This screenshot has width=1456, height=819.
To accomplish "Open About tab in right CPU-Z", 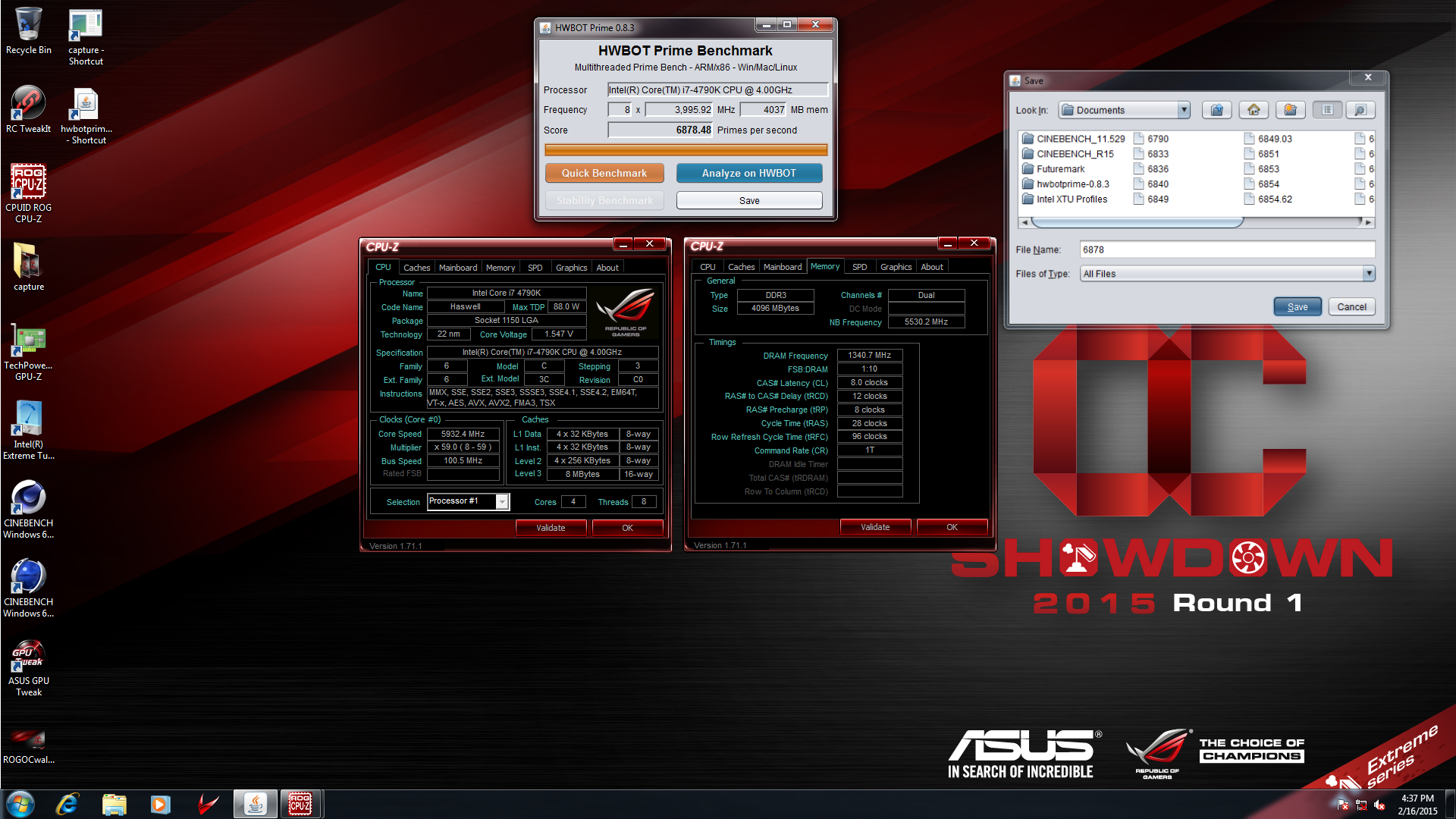I will click(932, 267).
